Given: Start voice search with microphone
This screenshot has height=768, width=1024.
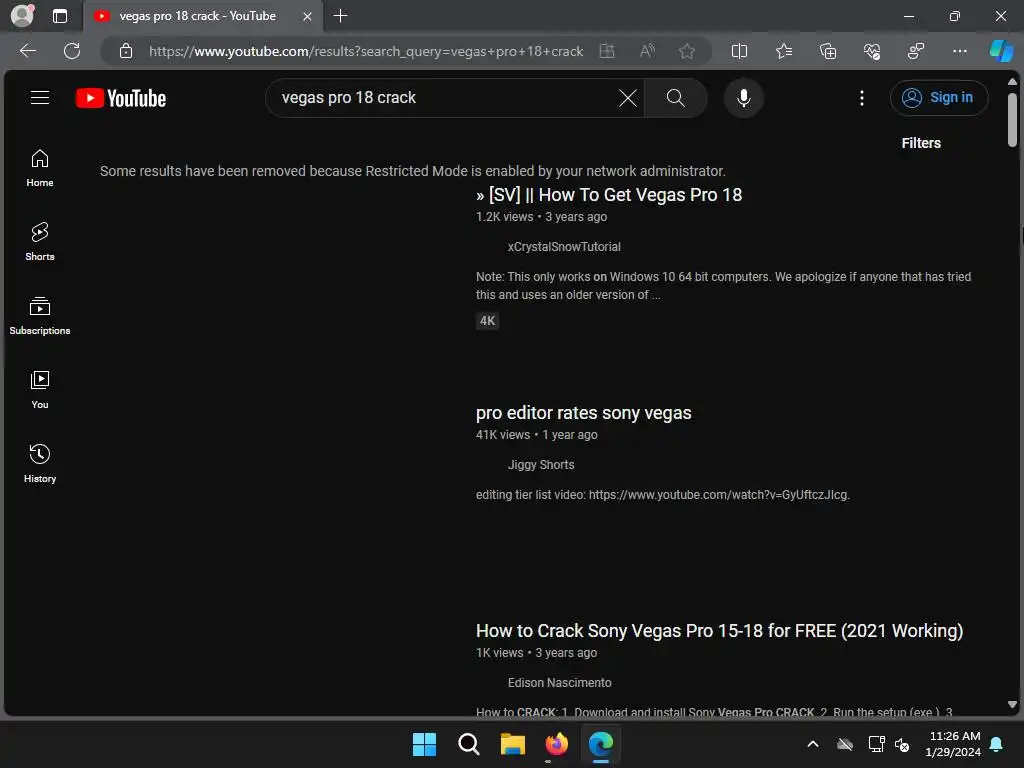Looking at the screenshot, I should pyautogui.click(x=743, y=98).
